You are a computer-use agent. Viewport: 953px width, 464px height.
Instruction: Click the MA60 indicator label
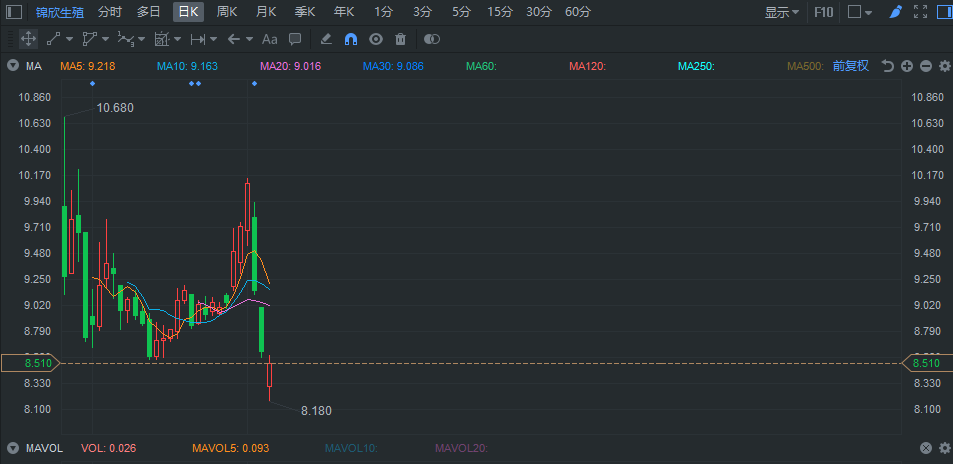point(481,66)
